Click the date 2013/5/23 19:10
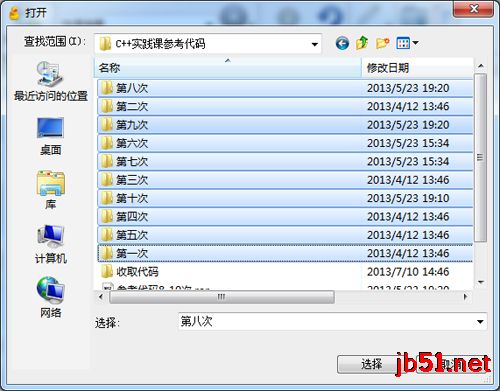The width and height of the screenshot is (500, 391). point(408,198)
